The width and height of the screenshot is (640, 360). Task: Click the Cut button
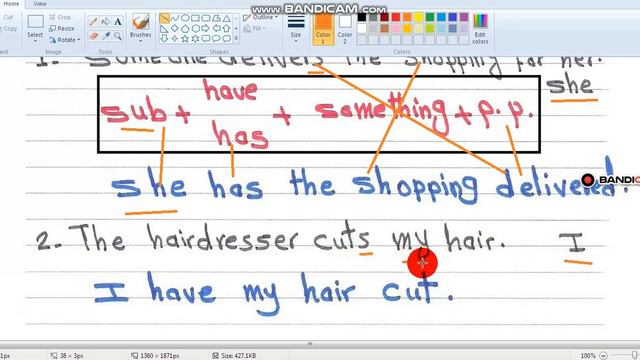(8, 17)
